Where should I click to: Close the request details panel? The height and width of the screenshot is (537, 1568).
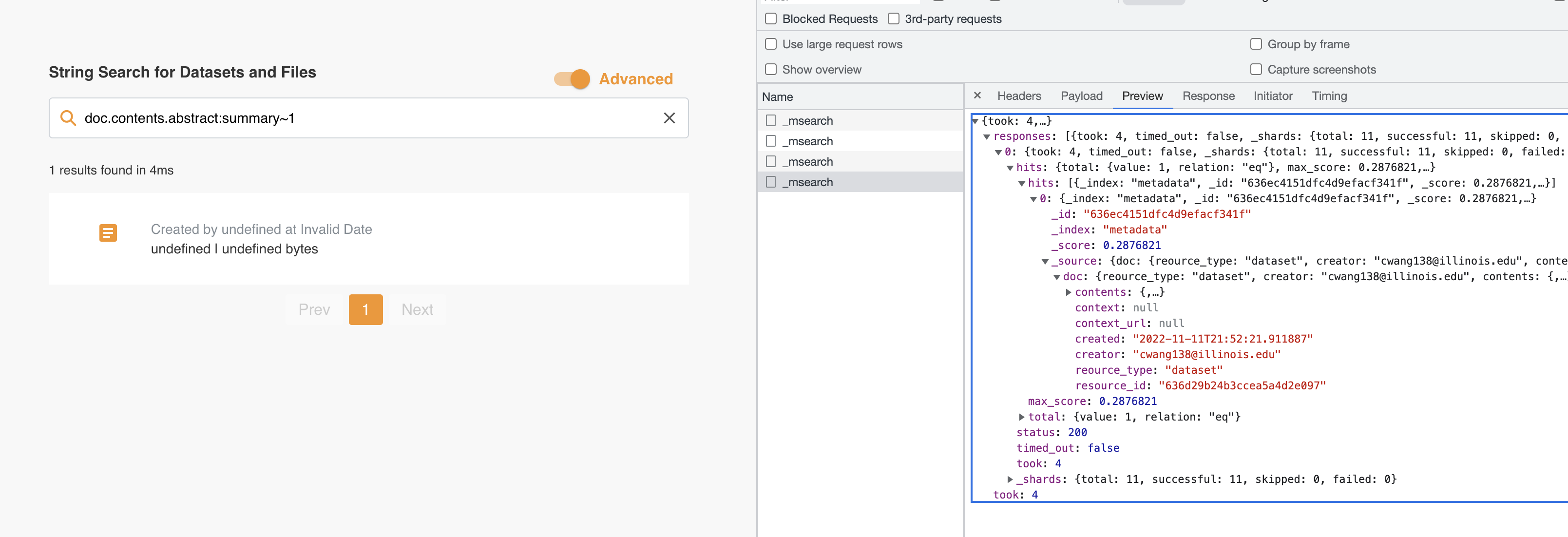click(x=977, y=96)
